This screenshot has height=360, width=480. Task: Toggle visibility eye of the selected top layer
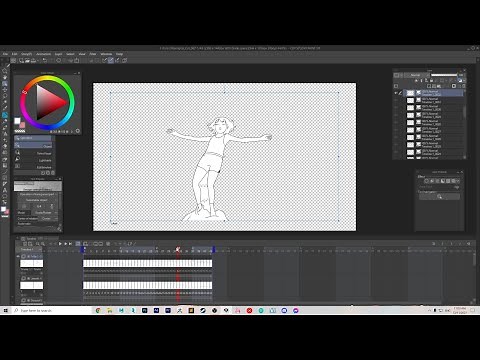coord(396,93)
